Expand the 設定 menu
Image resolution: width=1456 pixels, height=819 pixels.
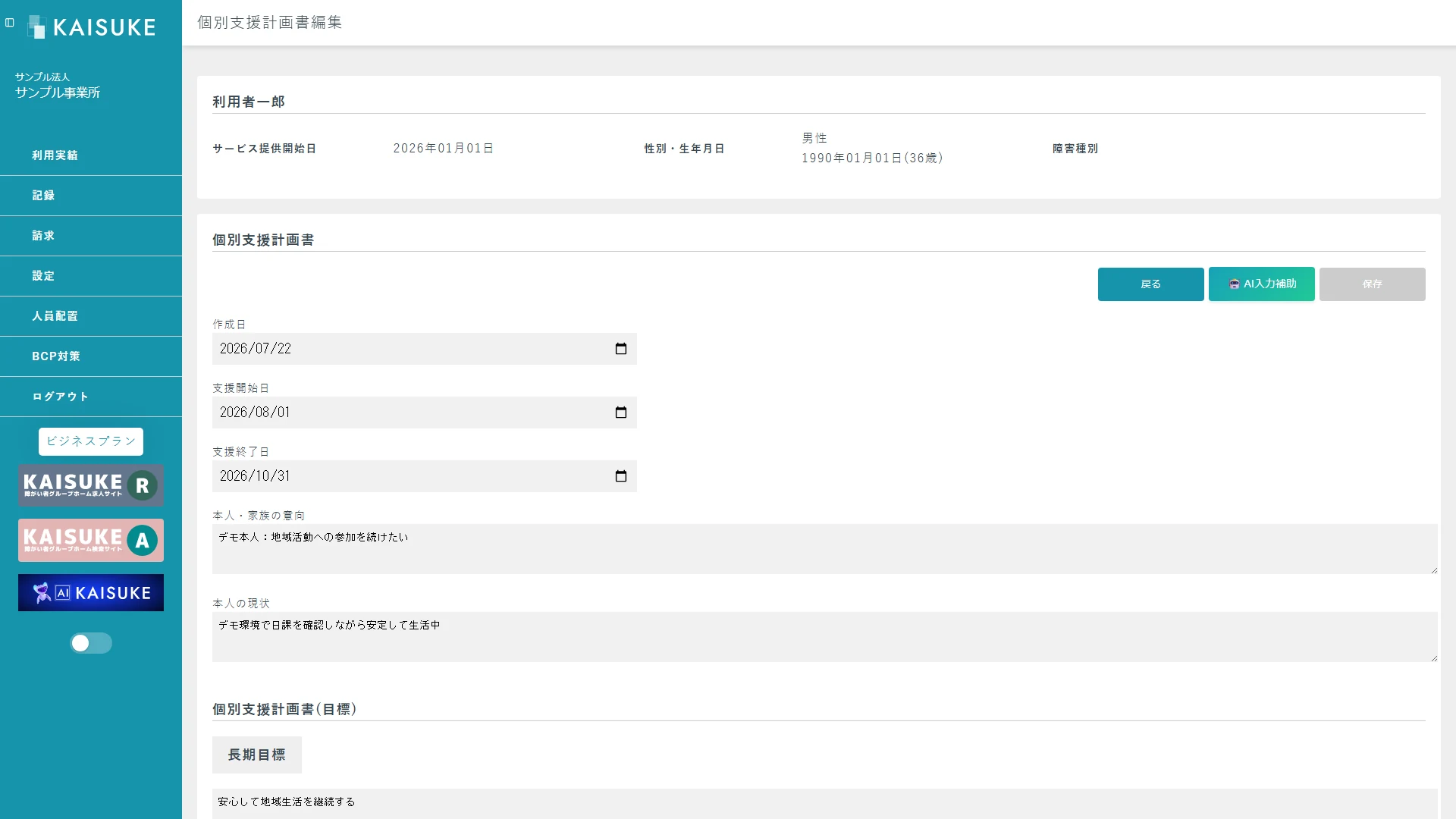point(91,276)
